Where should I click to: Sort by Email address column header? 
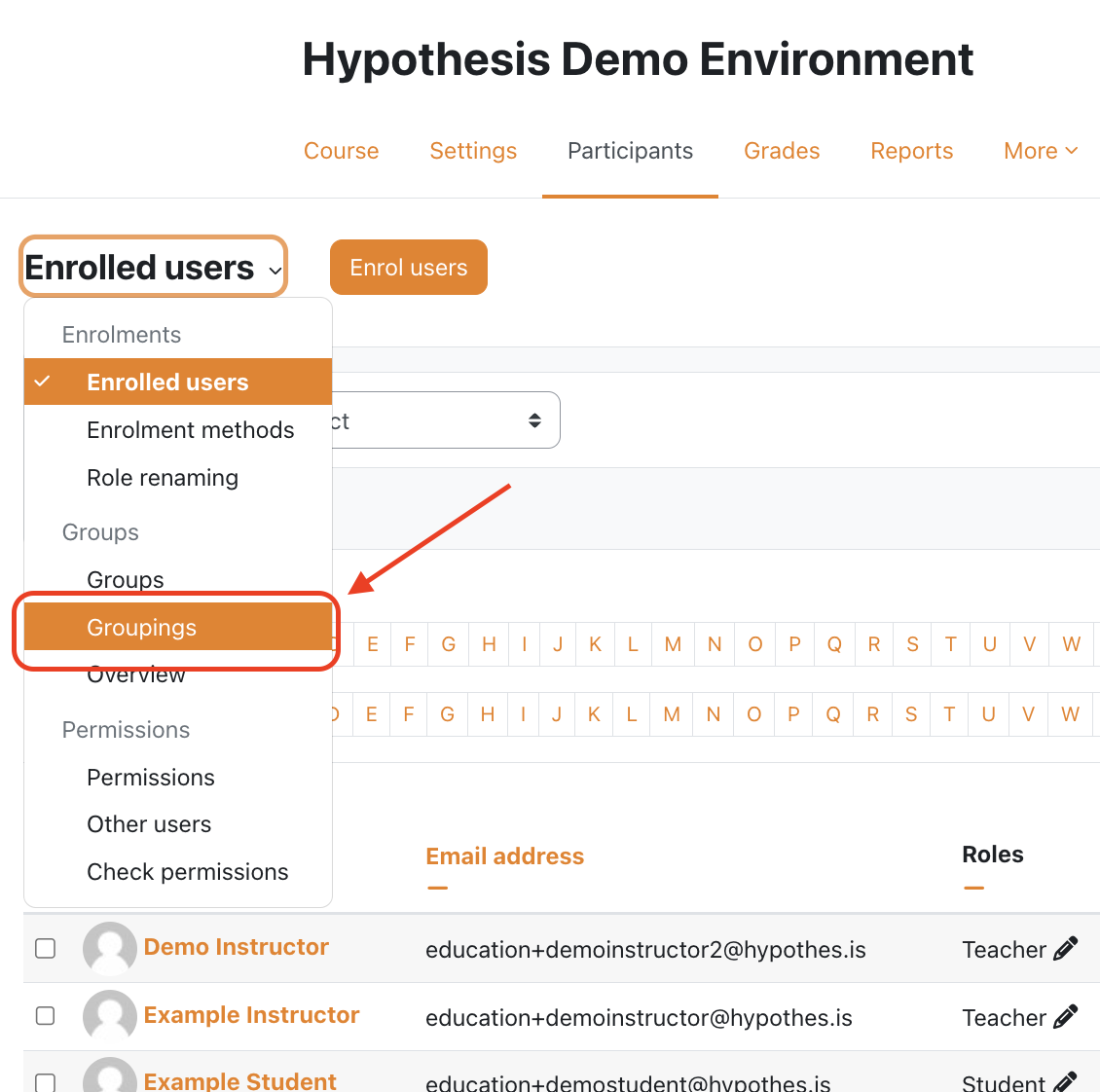point(504,856)
